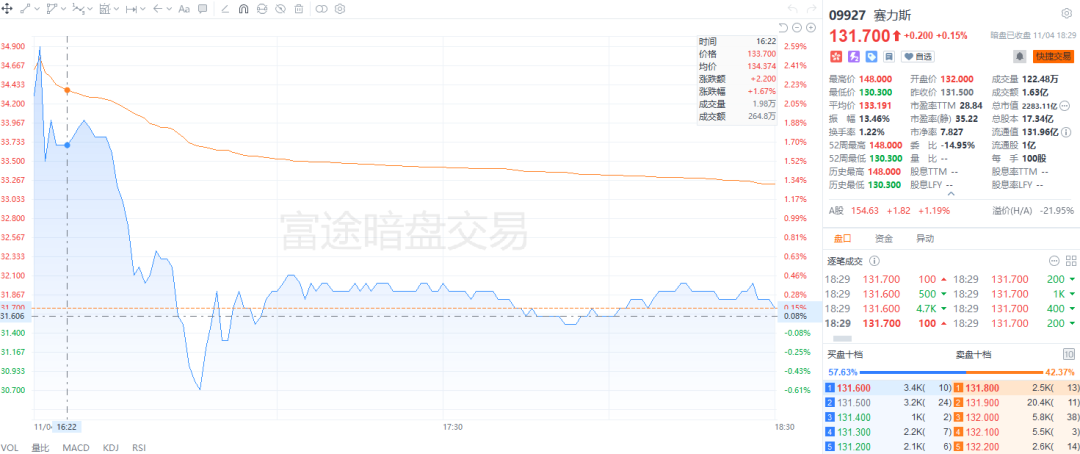The height and width of the screenshot is (454, 1080).
Task: Click the drawing sync icon
Action: (262, 9)
